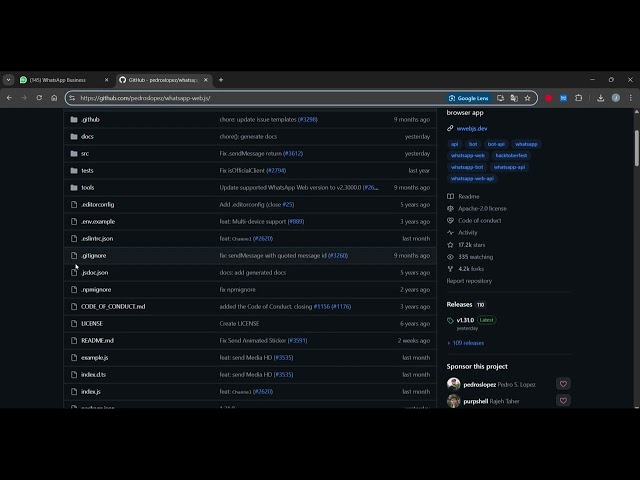
Task: Open the Readme link in sidebar
Action: pyautogui.click(x=469, y=196)
